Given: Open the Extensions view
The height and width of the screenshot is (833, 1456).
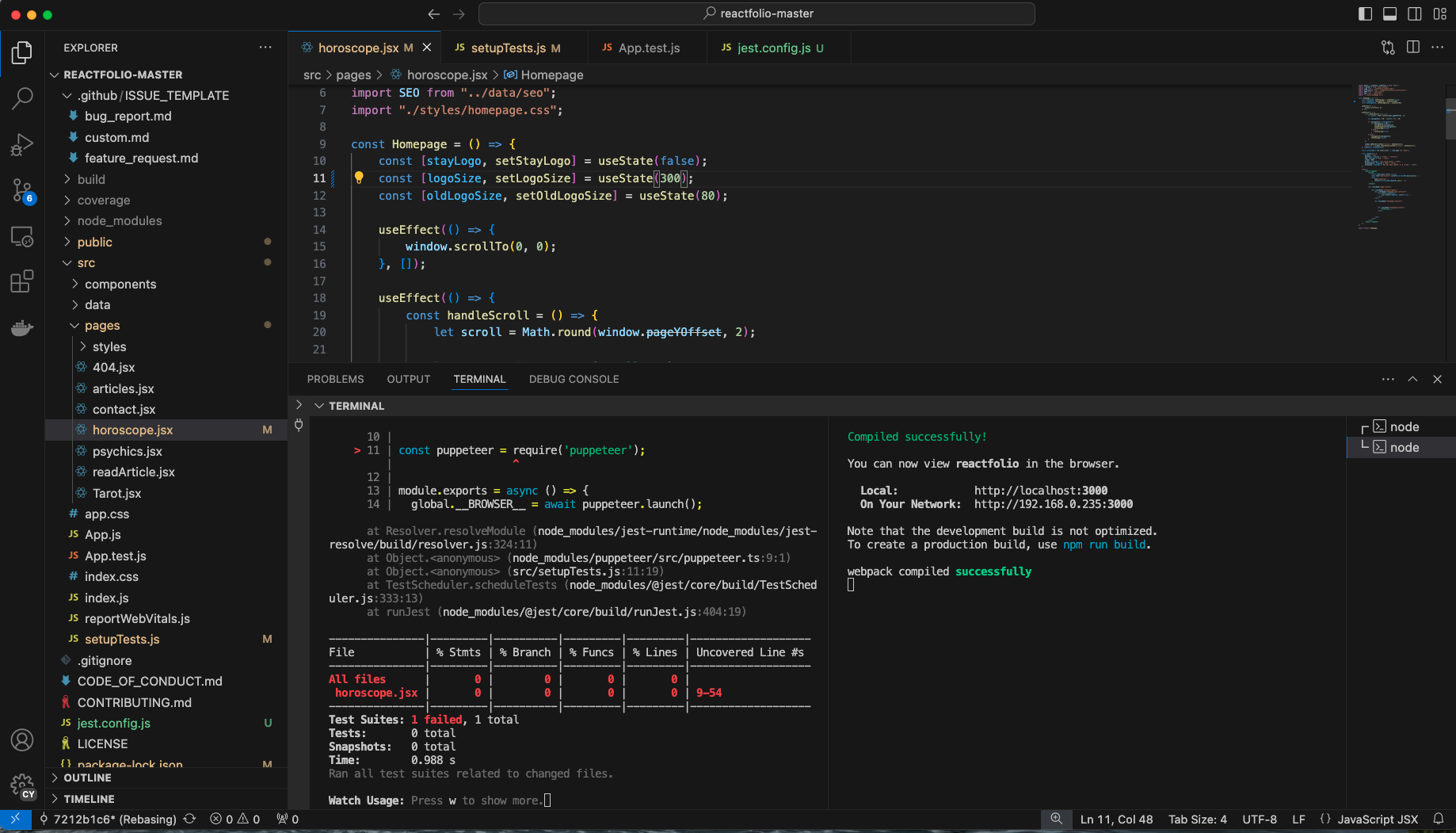Looking at the screenshot, I should point(22,281).
